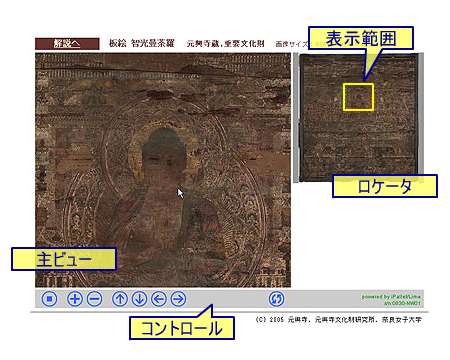Open the 解説へ explanation button
Screen dimensions: 450x360
[67, 44]
